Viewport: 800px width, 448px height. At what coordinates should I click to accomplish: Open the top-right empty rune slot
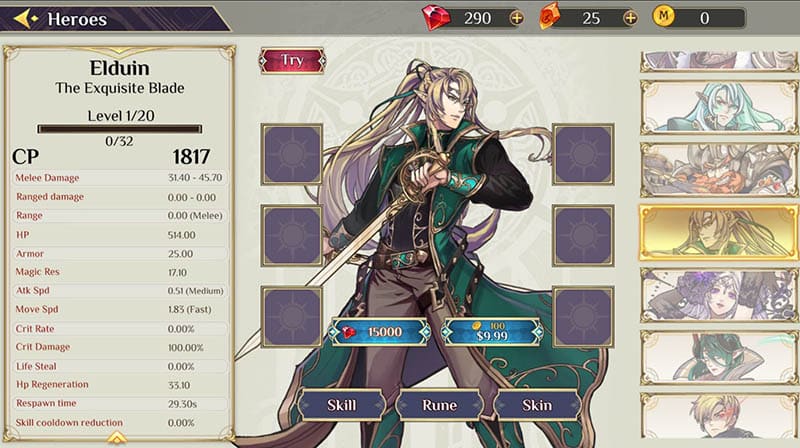point(583,154)
